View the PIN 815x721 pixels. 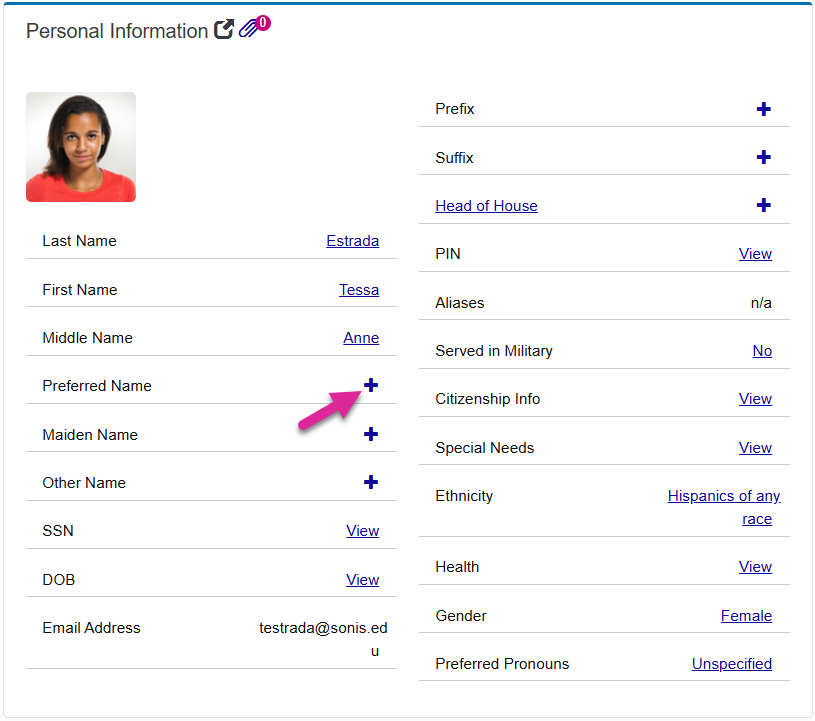coord(755,254)
